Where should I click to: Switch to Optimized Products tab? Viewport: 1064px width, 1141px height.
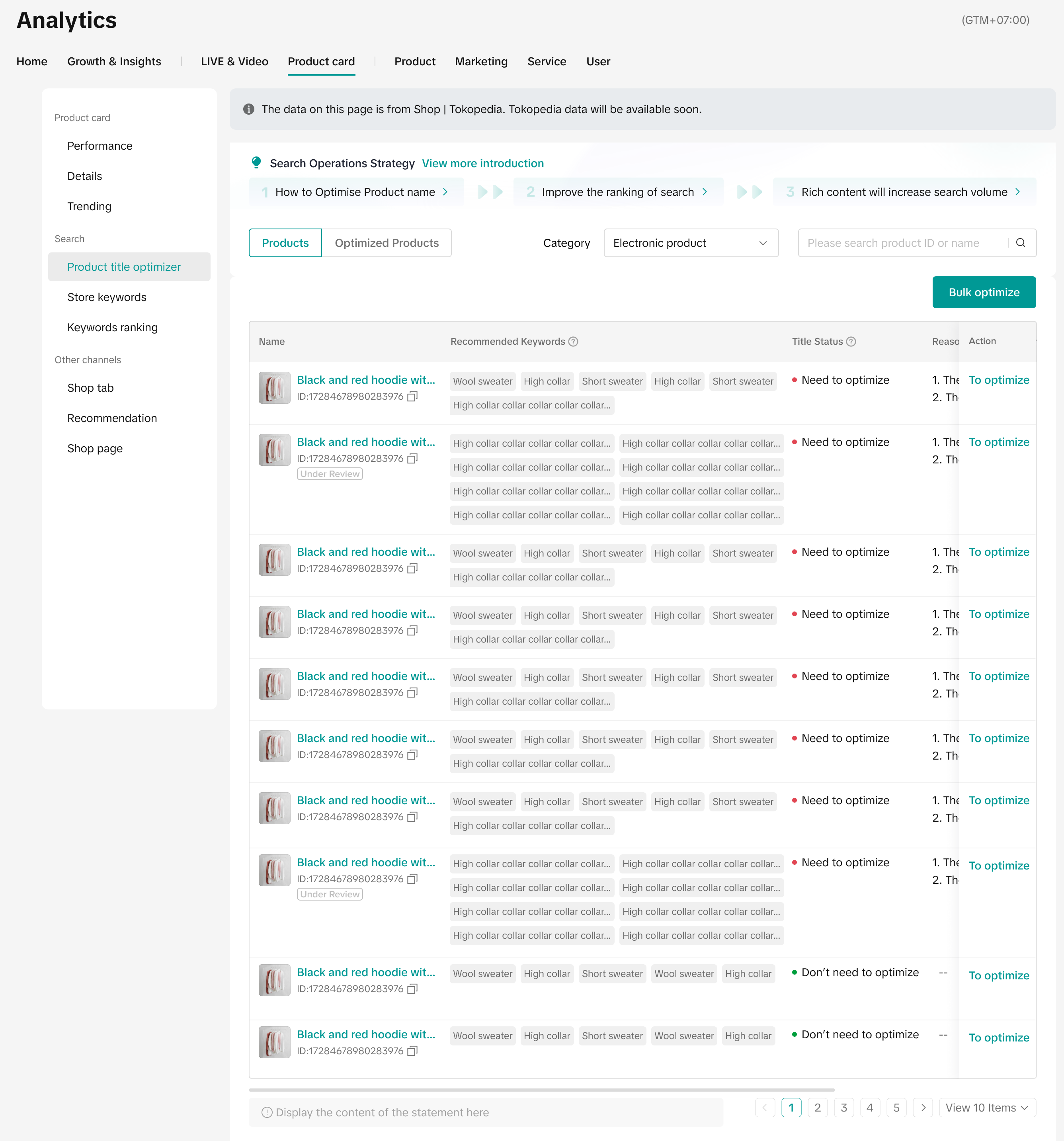pyautogui.click(x=386, y=243)
